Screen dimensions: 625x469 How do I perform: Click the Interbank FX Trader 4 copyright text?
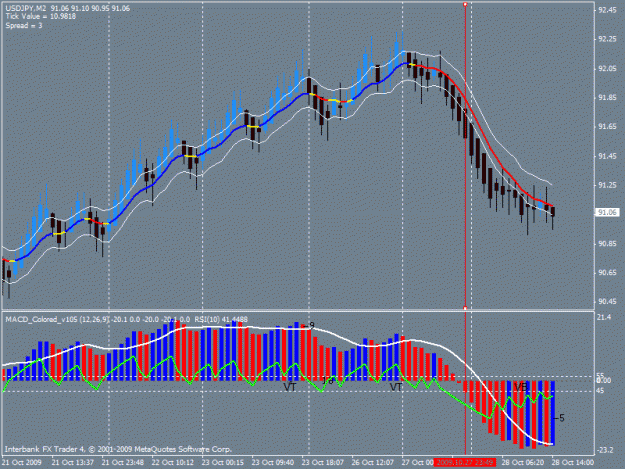coord(118,449)
